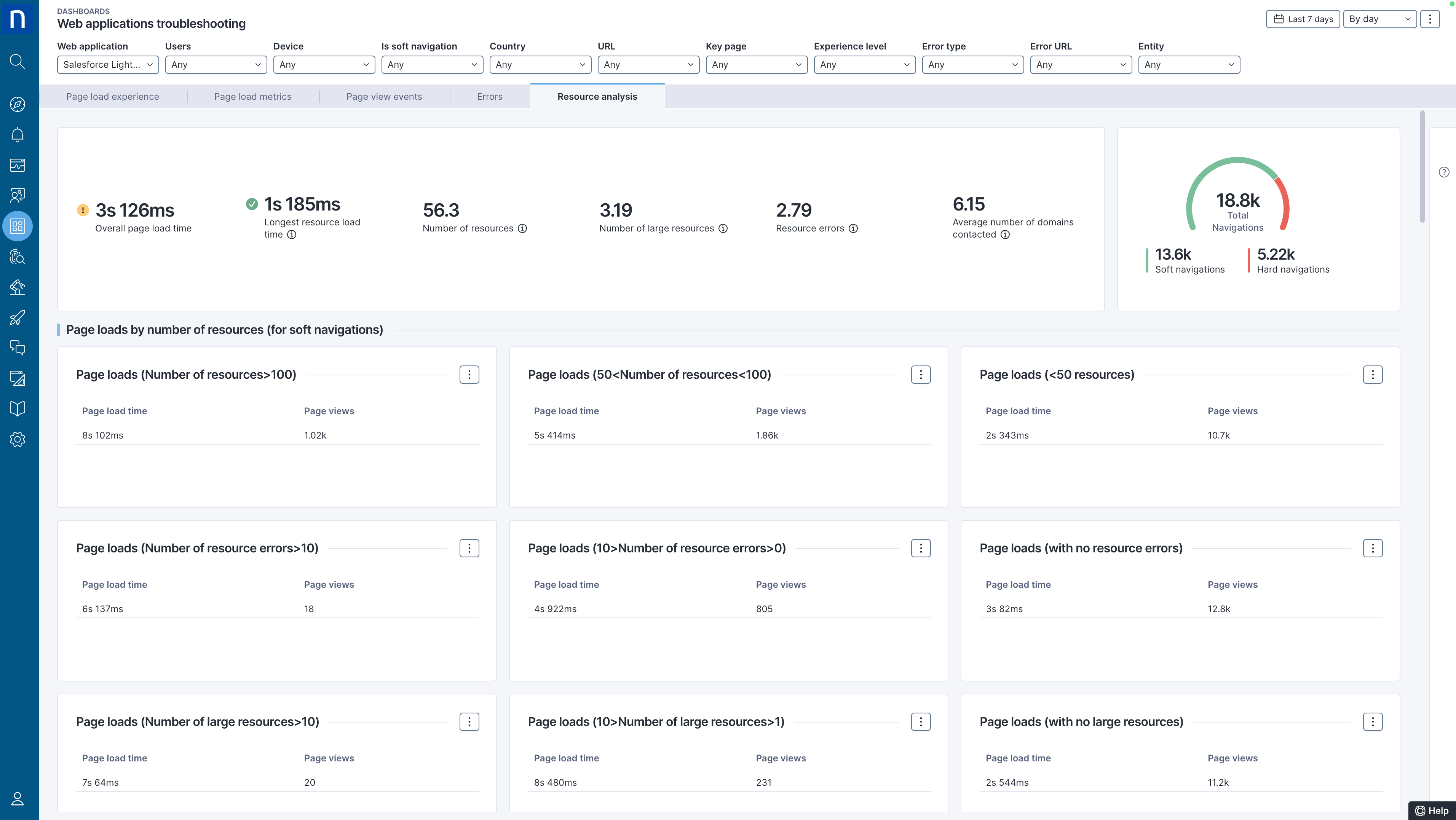This screenshot has height=820, width=1456.
Task: Click the user profile icon
Action: coord(18,799)
